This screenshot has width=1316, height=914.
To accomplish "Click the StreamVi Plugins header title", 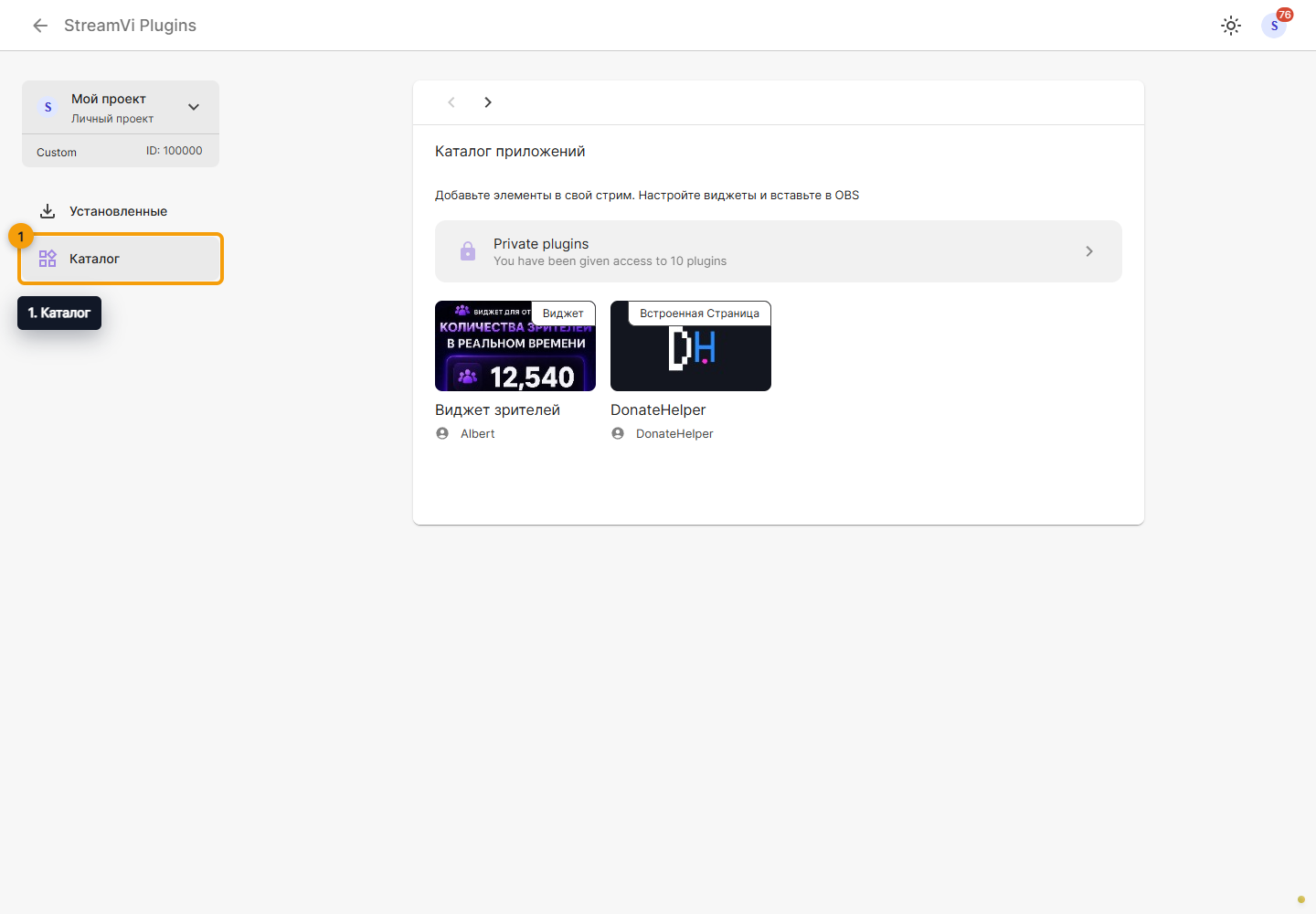I will [130, 26].
